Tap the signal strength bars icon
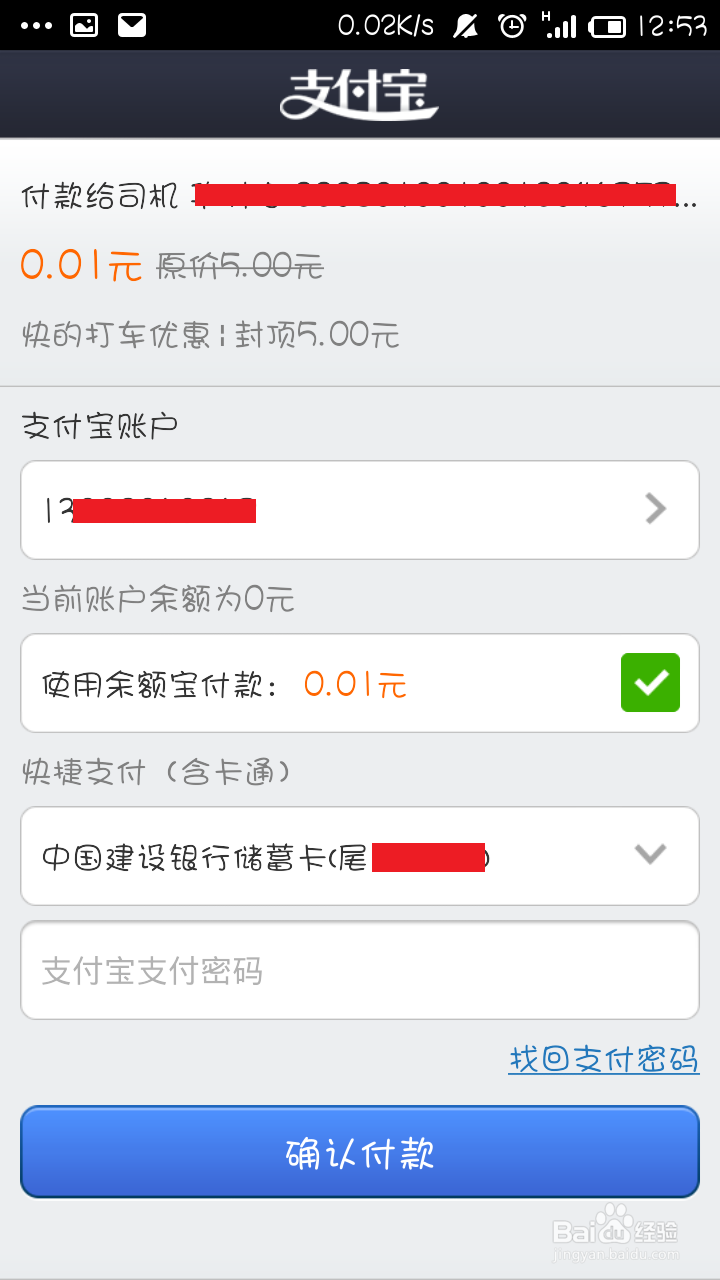720x1280 pixels. (559, 26)
